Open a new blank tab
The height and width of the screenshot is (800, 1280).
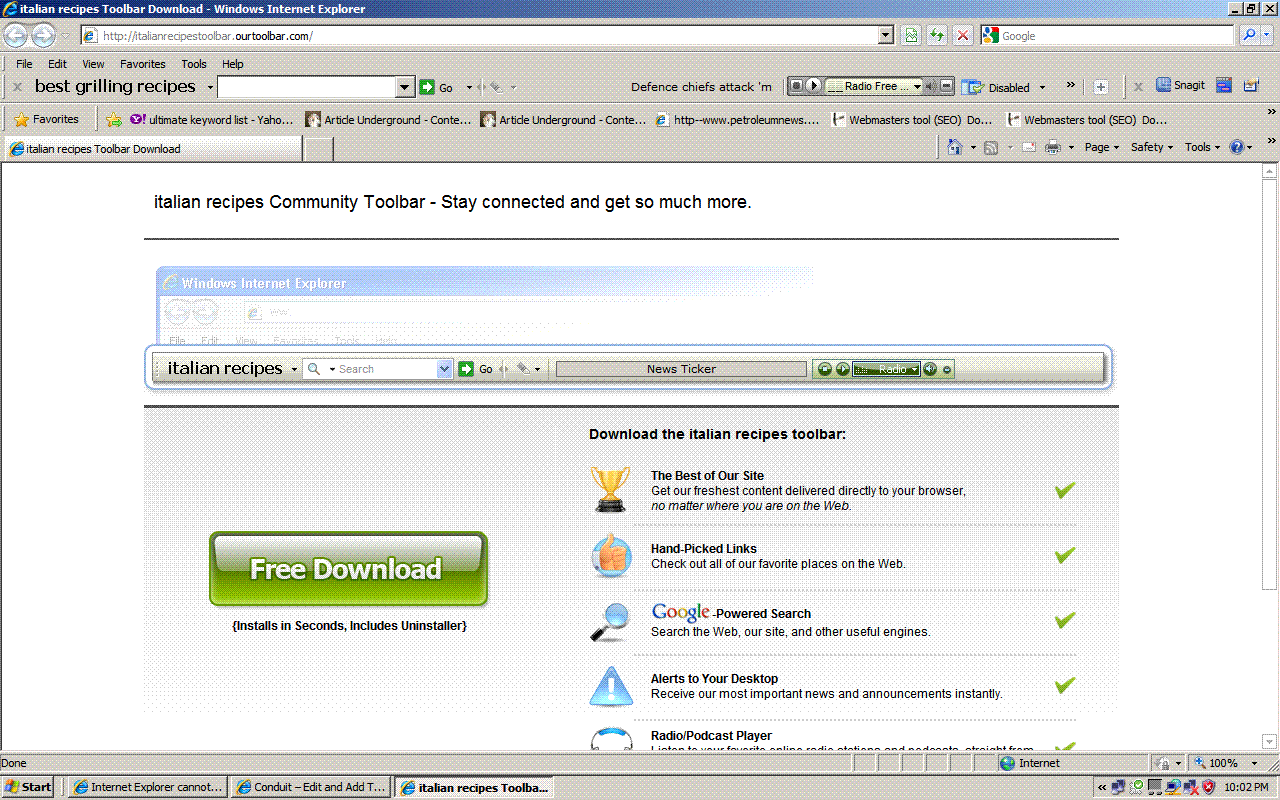(x=318, y=149)
